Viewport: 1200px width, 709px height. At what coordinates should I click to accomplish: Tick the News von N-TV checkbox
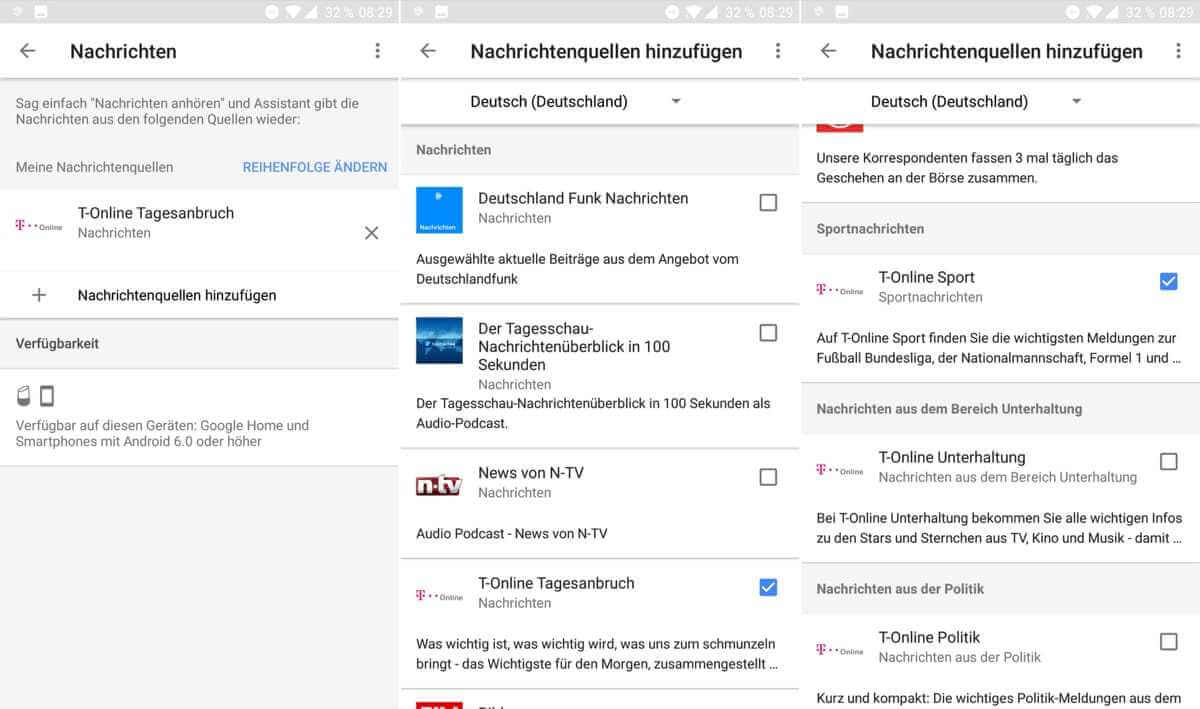[768, 477]
